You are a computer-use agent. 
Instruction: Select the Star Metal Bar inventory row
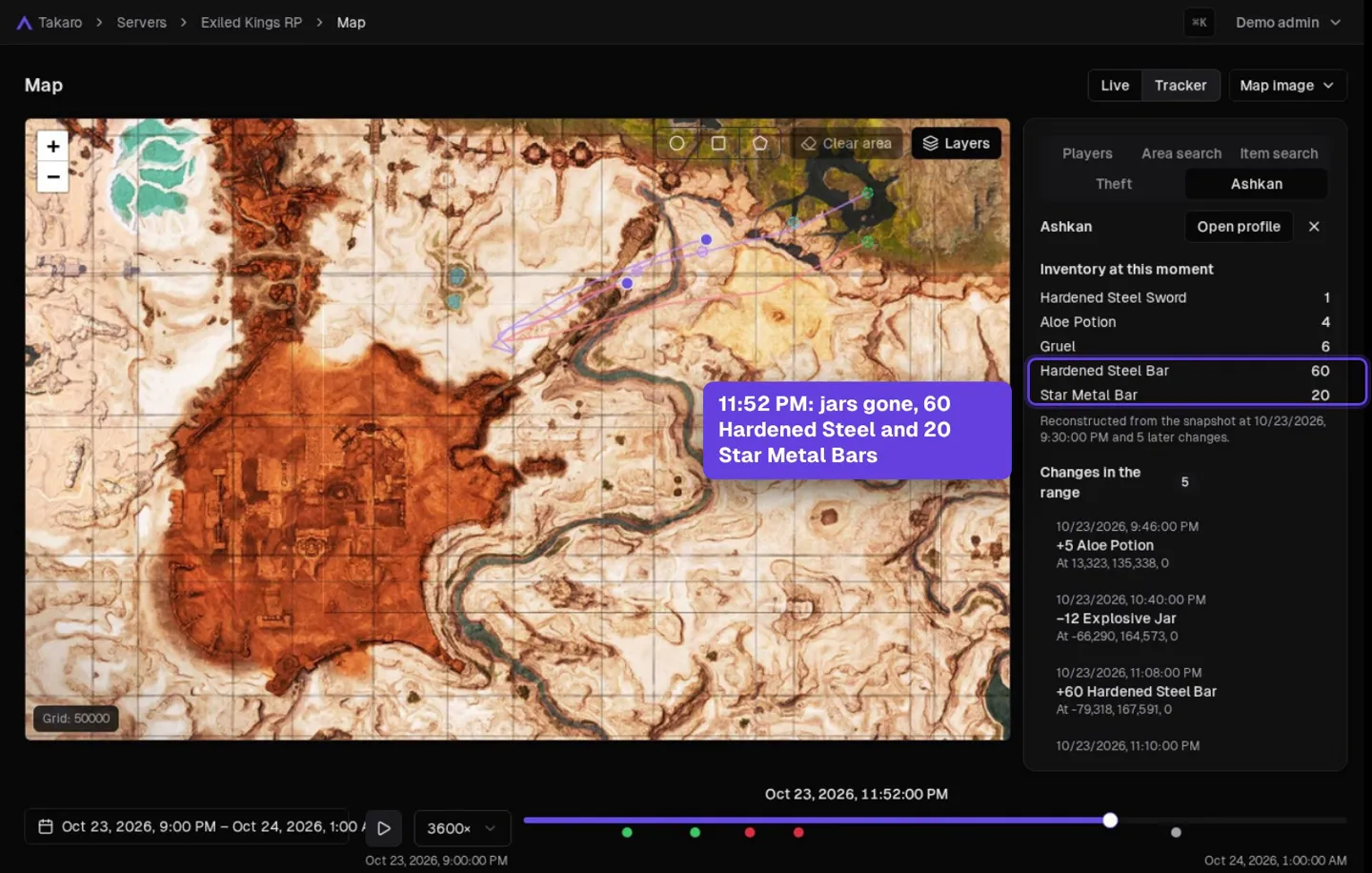1184,395
